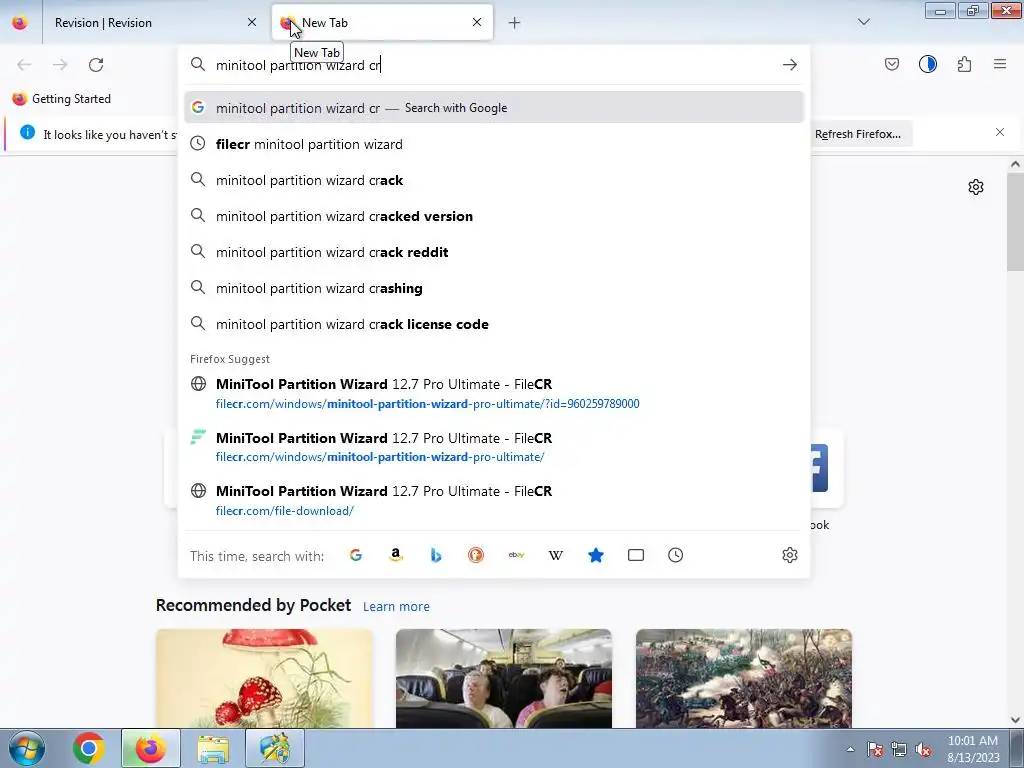This screenshot has width=1024, height=768.
Task: Search with DuckDuckGo this time
Action: pyautogui.click(x=476, y=555)
